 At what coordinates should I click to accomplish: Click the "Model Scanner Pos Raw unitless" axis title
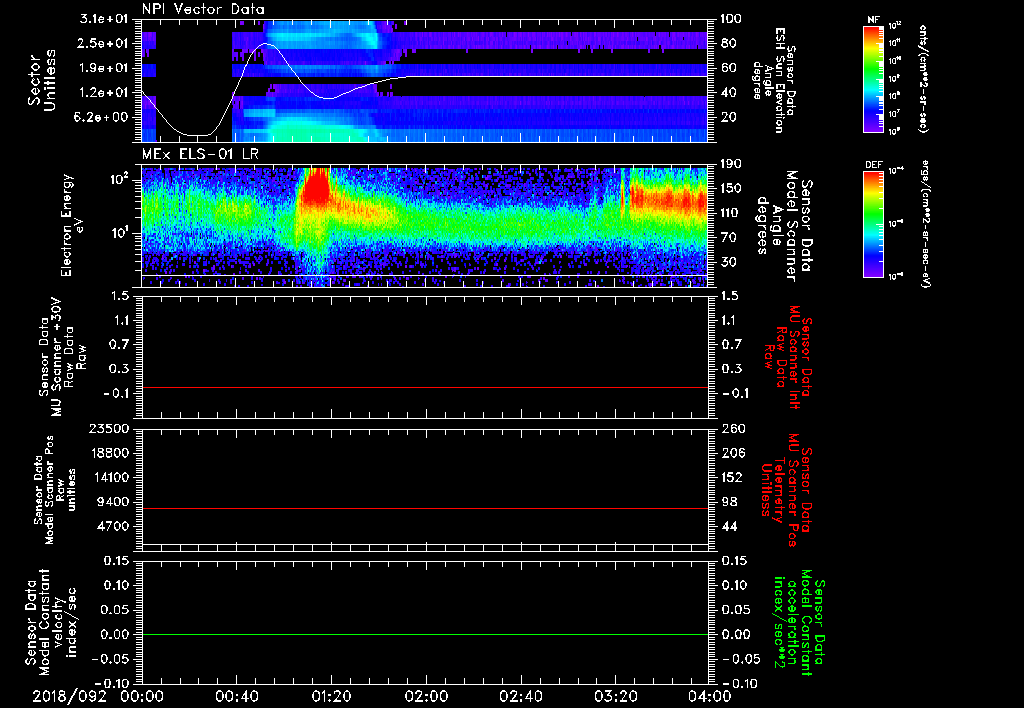(57, 490)
